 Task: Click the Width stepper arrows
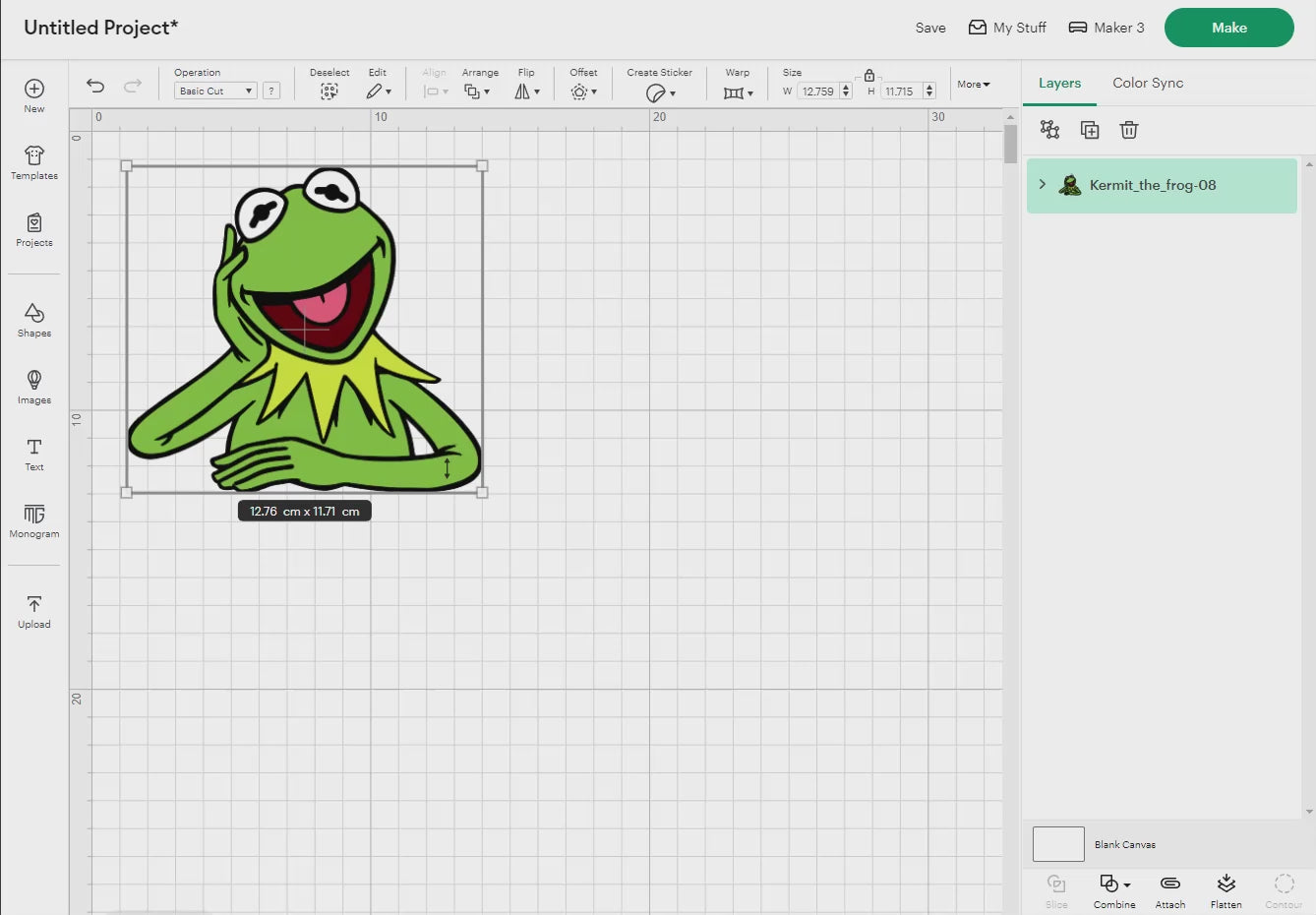coord(846,91)
